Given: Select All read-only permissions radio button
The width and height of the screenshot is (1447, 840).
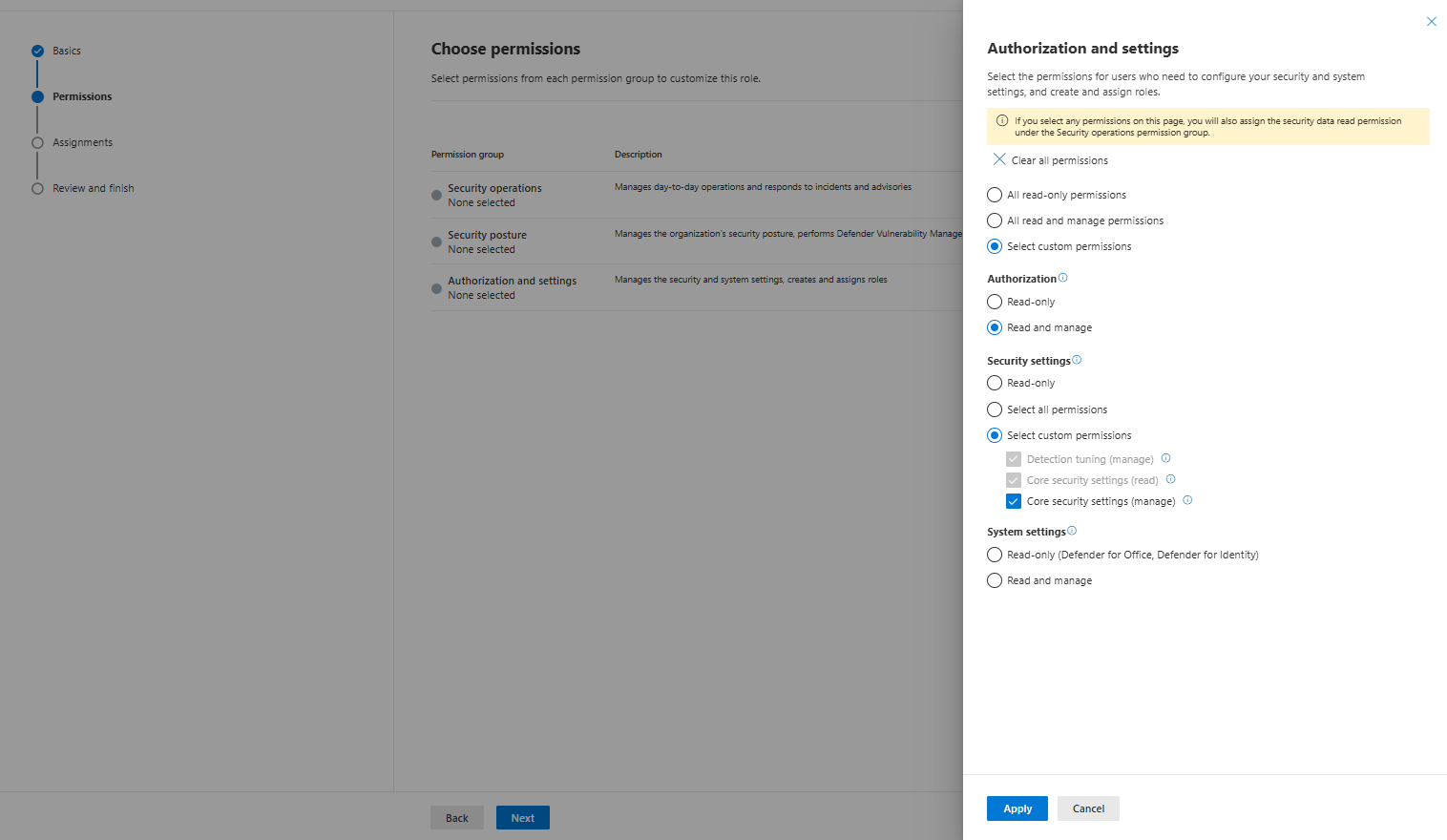Looking at the screenshot, I should tap(995, 195).
